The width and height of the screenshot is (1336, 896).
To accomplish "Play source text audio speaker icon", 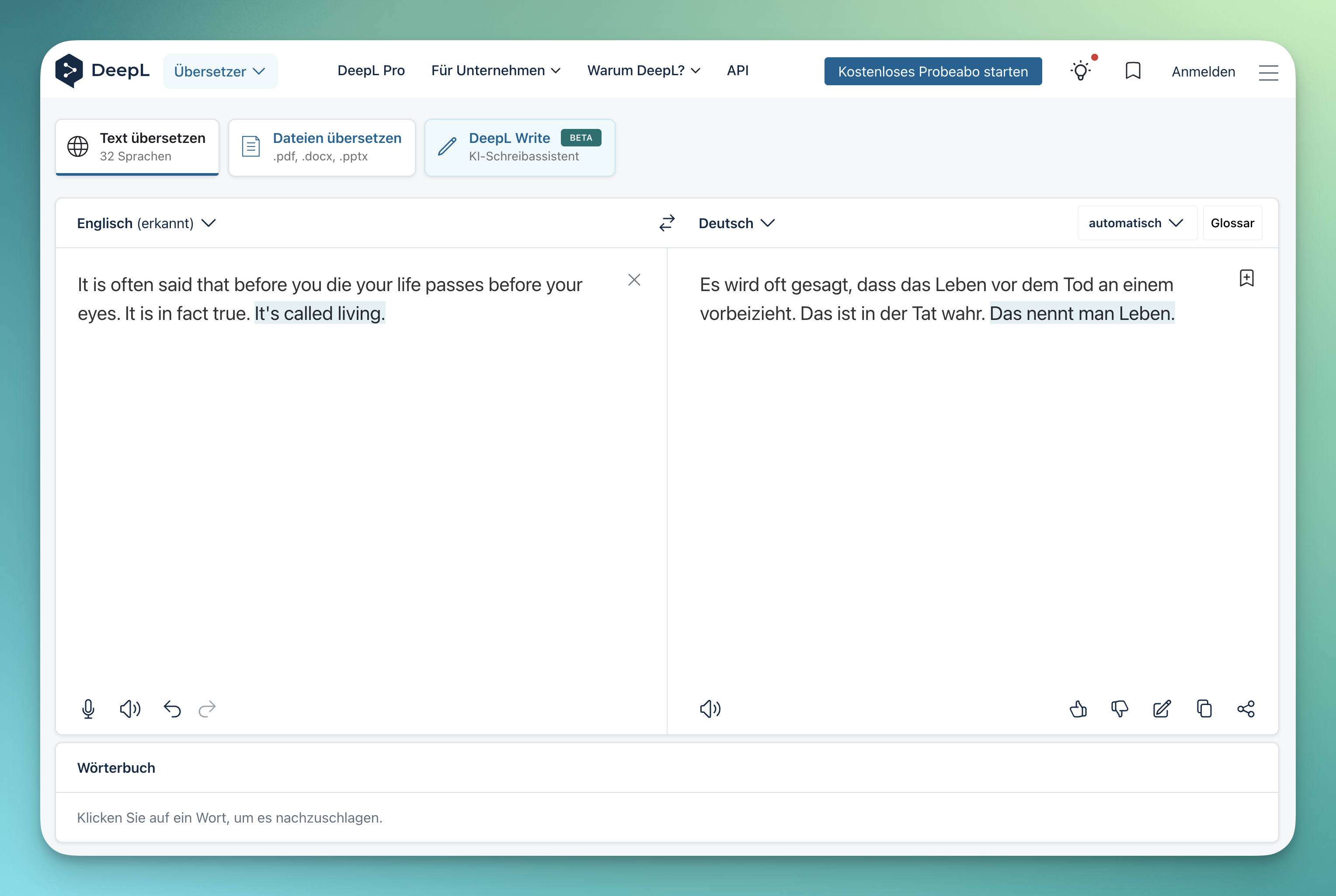I will pos(130,708).
